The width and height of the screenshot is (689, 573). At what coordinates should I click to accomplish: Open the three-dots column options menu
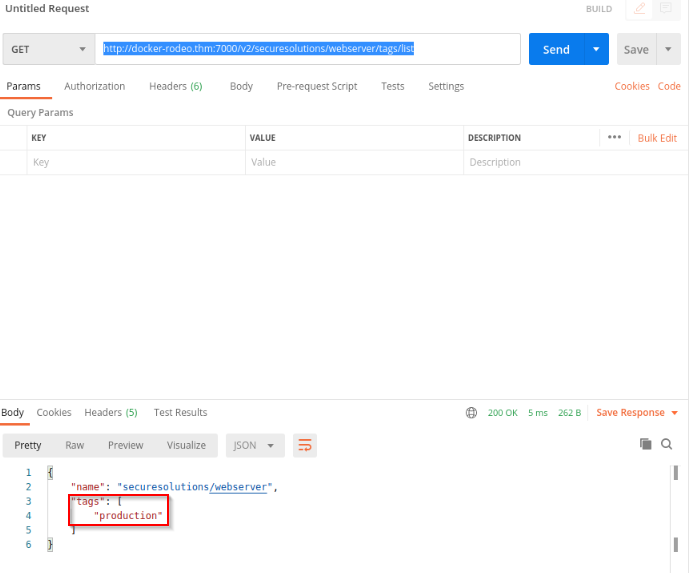coord(614,137)
